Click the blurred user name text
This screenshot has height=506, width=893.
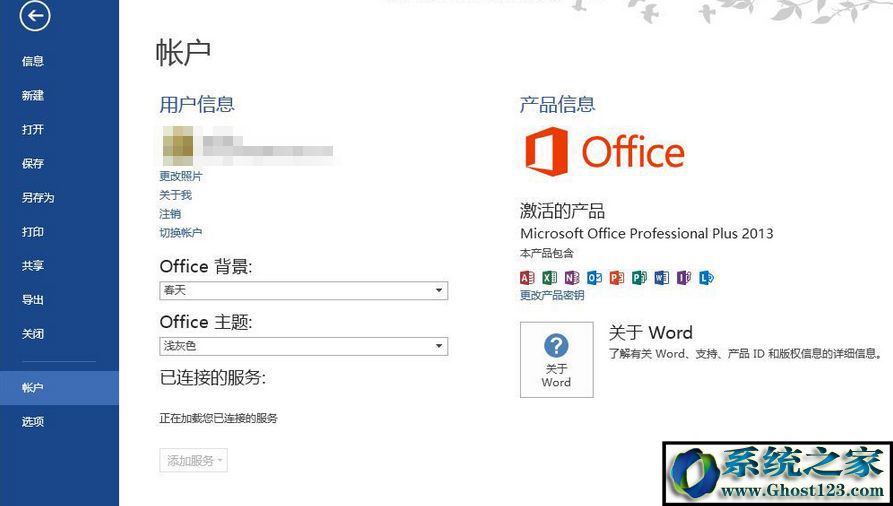(268, 147)
